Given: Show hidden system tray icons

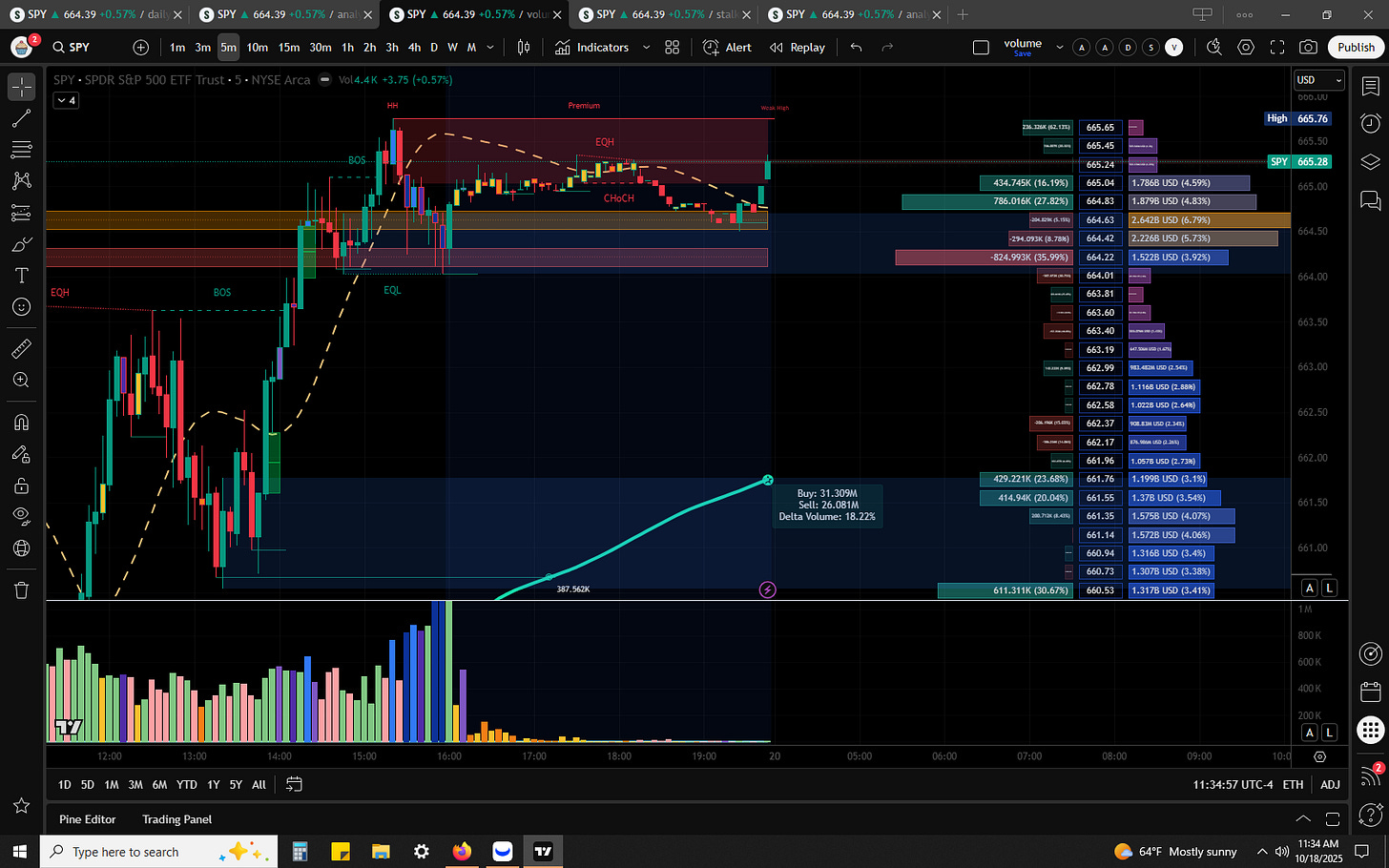Looking at the screenshot, I should click(x=1262, y=851).
